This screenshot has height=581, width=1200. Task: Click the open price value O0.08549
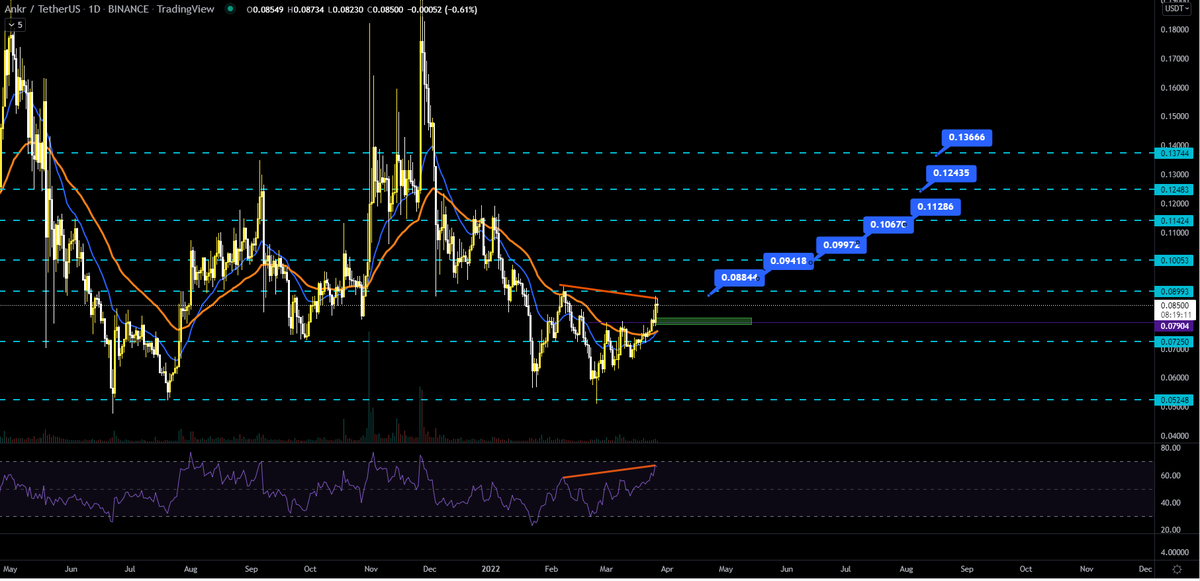coord(266,9)
